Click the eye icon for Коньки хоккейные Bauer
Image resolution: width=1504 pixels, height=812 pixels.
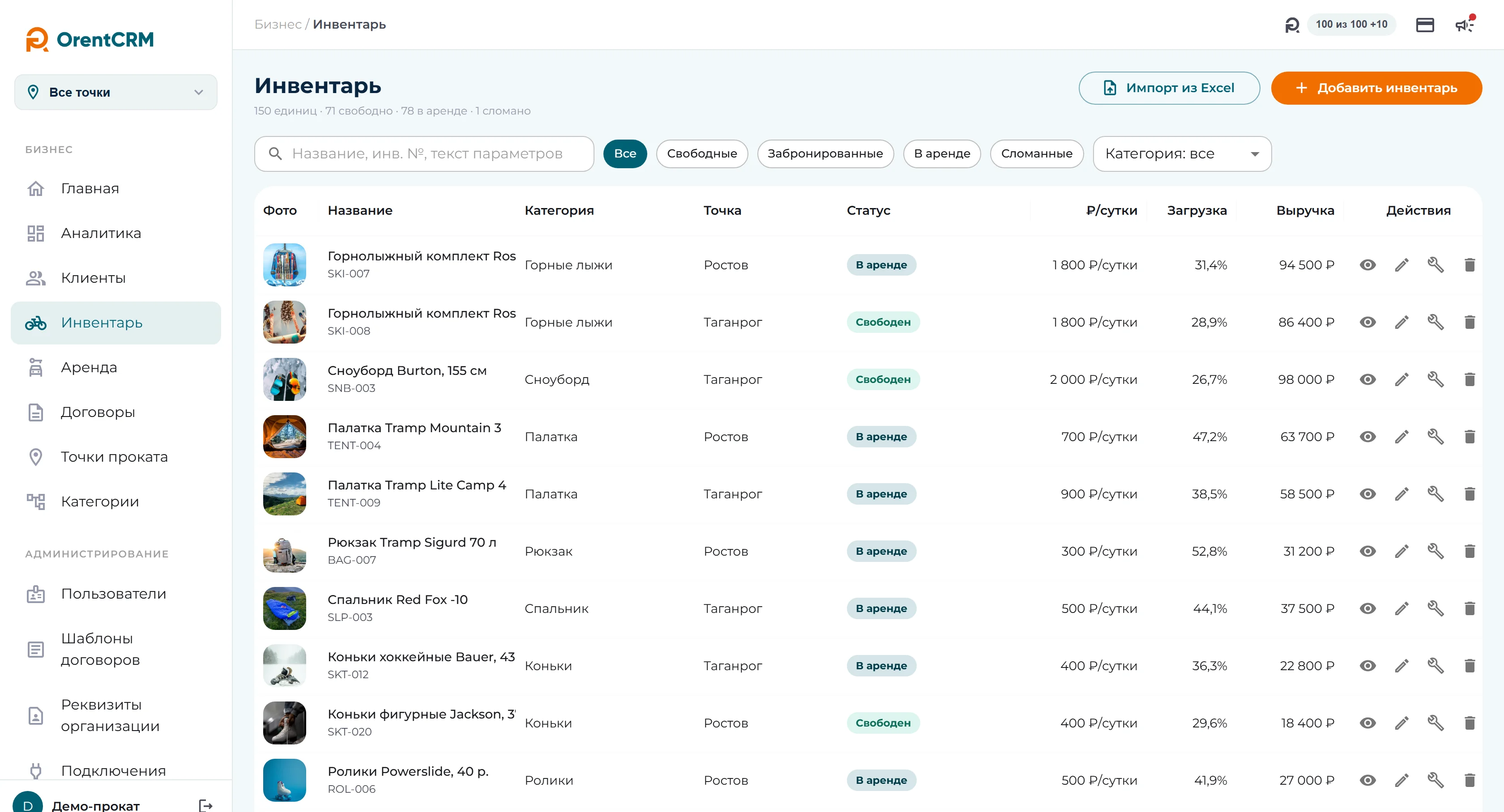(1367, 666)
